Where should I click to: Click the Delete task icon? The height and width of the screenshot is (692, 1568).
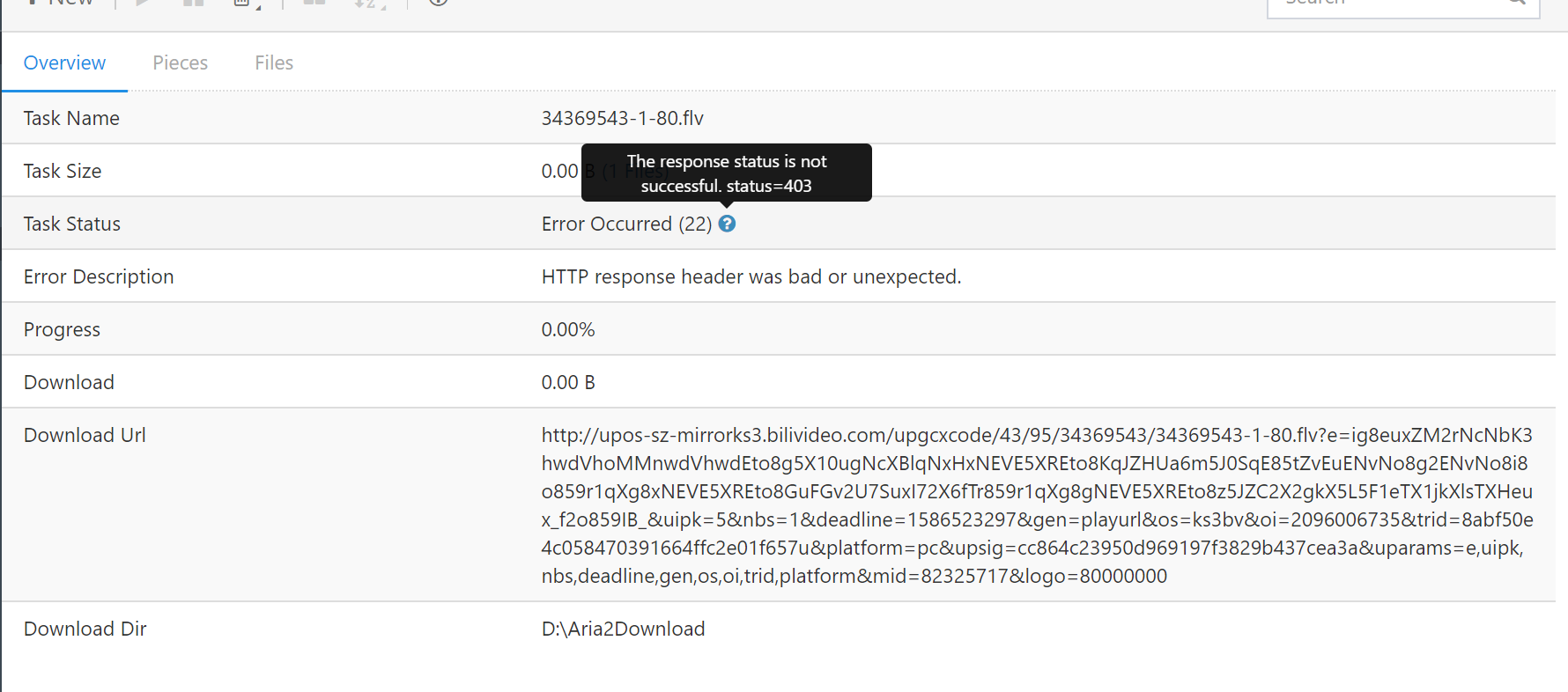click(x=242, y=4)
